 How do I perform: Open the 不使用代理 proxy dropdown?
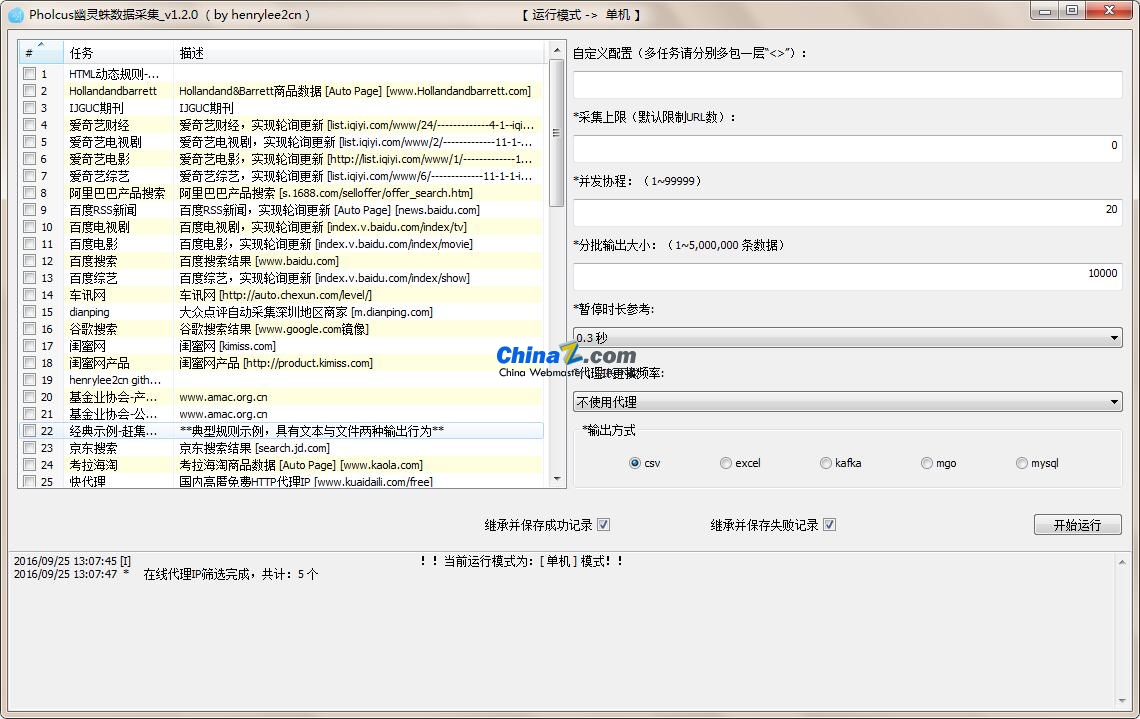[x=847, y=402]
